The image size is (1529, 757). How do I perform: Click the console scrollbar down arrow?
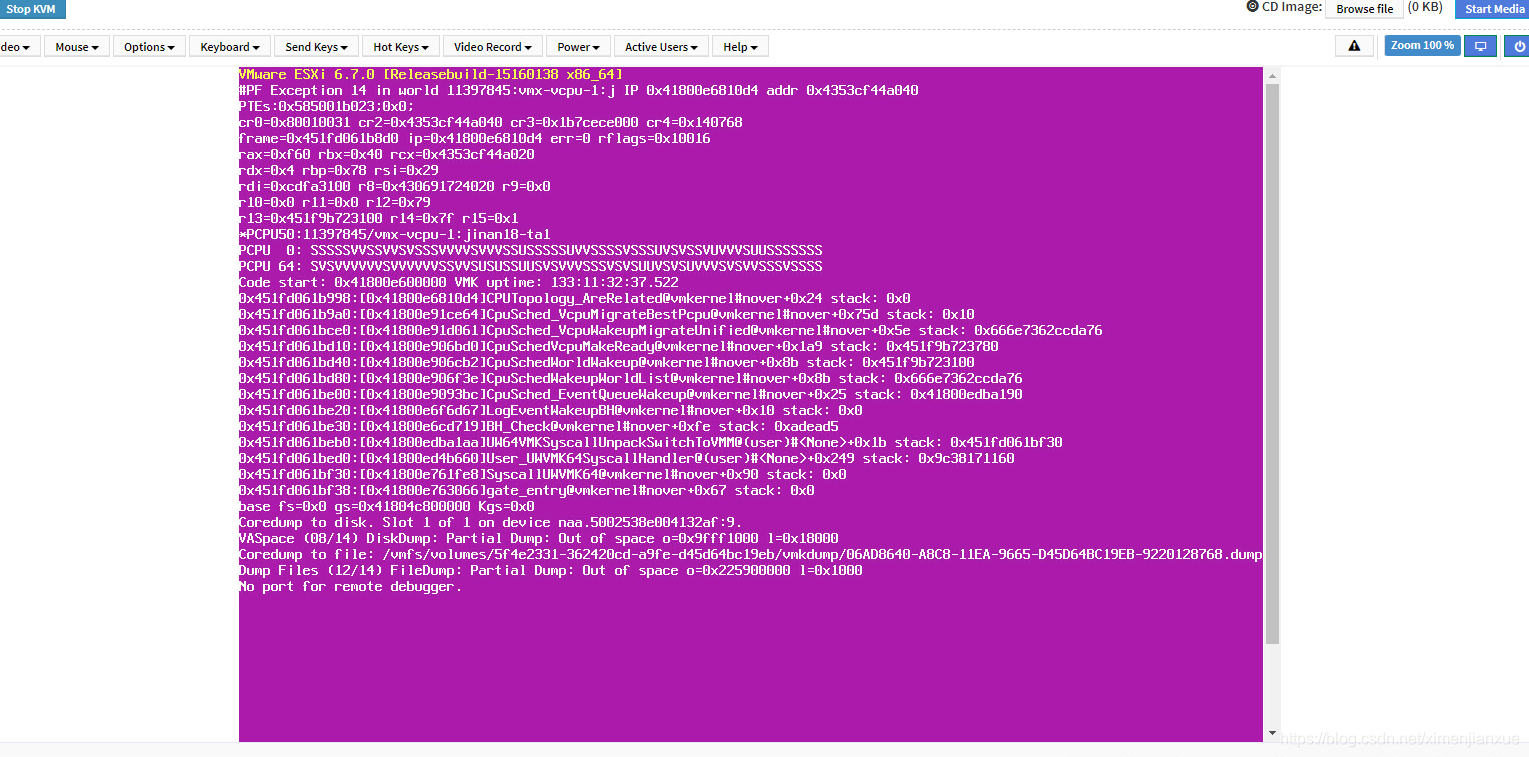(x=1272, y=734)
